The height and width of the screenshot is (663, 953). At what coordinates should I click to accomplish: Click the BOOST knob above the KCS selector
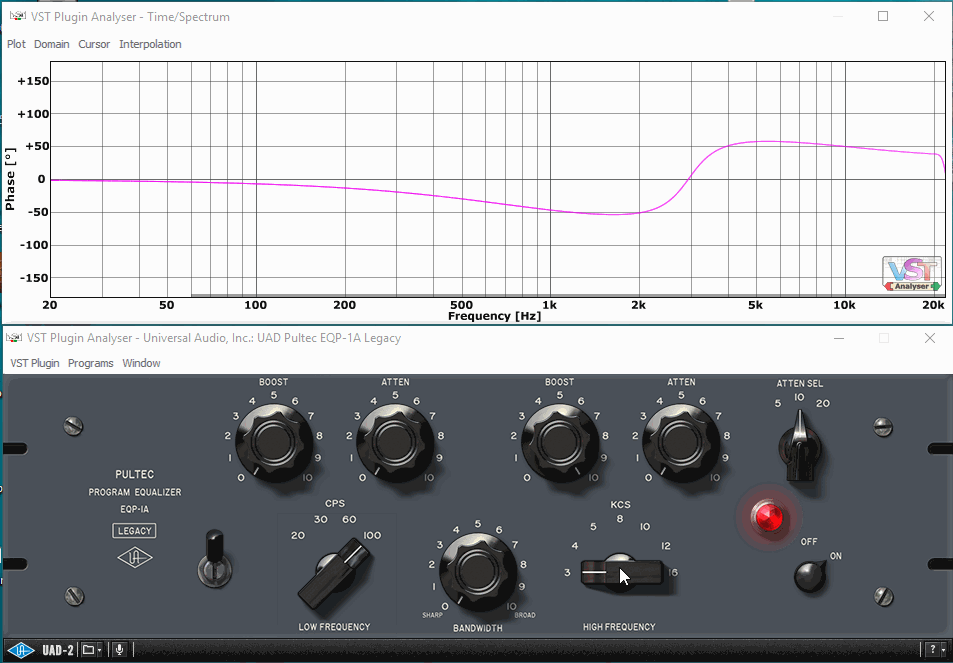(559, 442)
